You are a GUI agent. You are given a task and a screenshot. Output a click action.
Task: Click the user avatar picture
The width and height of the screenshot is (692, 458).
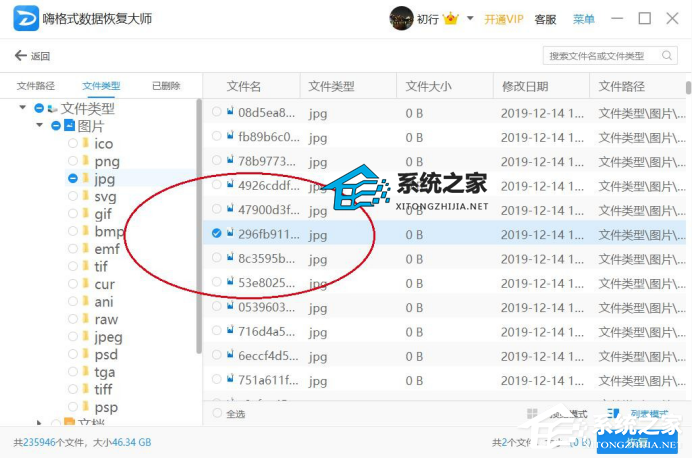tap(400, 18)
